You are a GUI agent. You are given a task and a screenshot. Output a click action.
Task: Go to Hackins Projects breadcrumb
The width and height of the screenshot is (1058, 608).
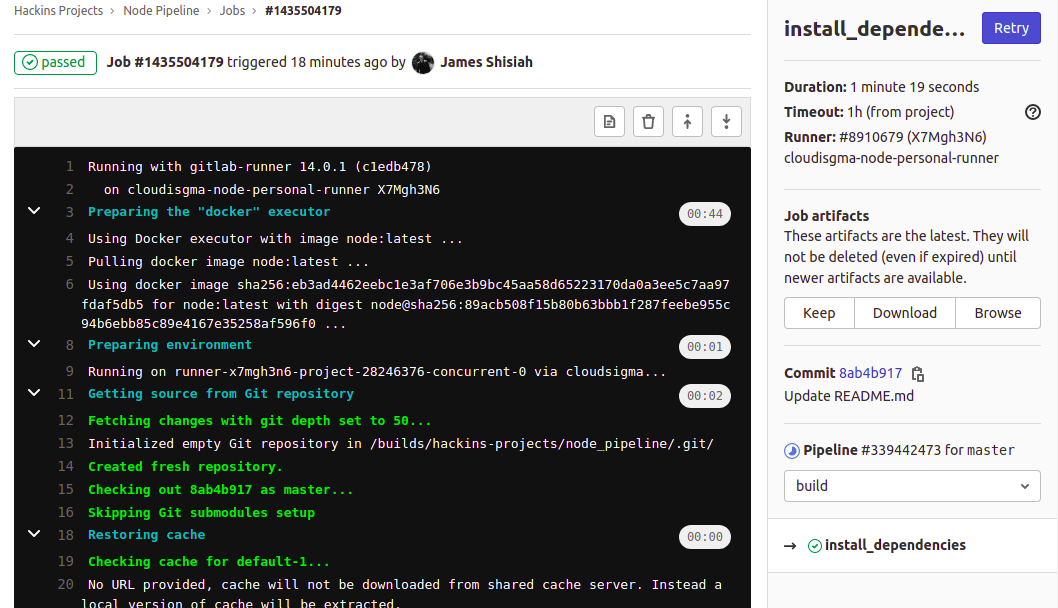tap(59, 11)
